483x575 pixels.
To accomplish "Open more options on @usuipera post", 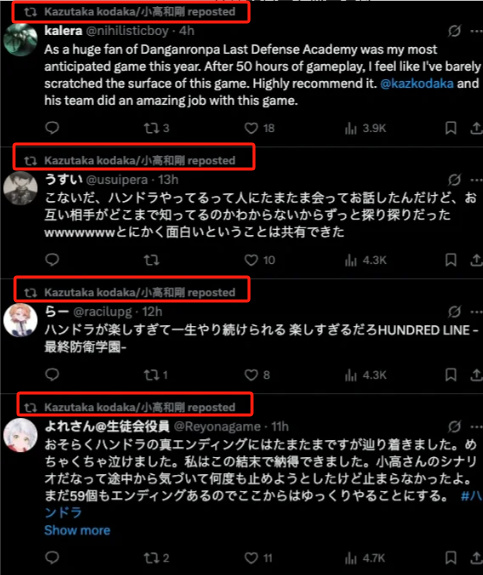I will (x=476, y=180).
